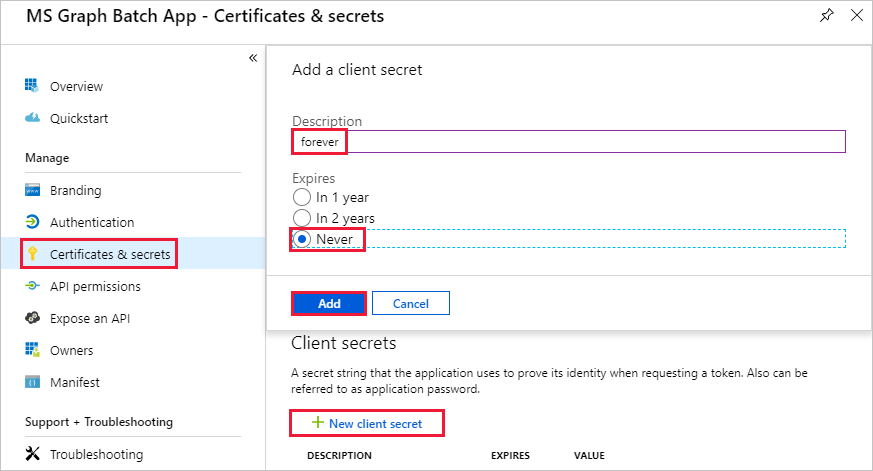Click into the Description input field

click(568, 141)
